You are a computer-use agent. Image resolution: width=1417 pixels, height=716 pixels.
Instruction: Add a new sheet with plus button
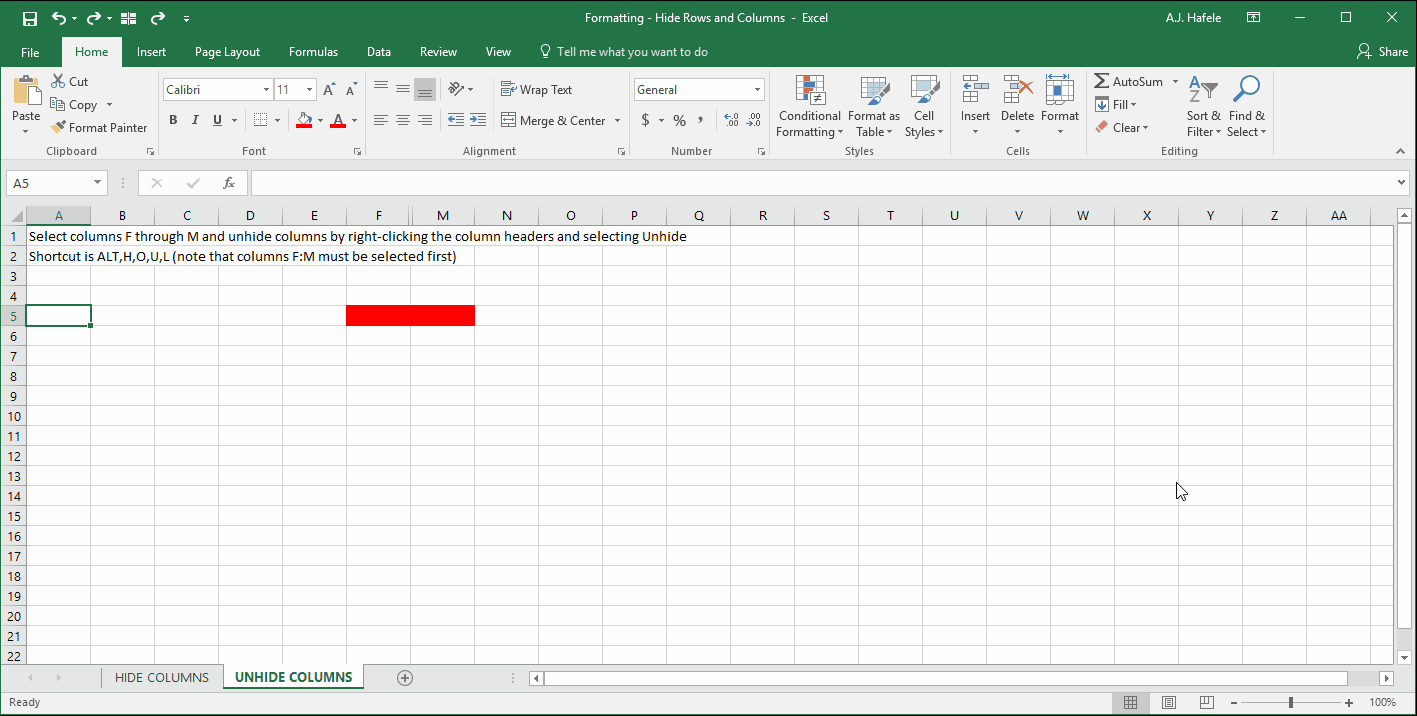tap(405, 677)
